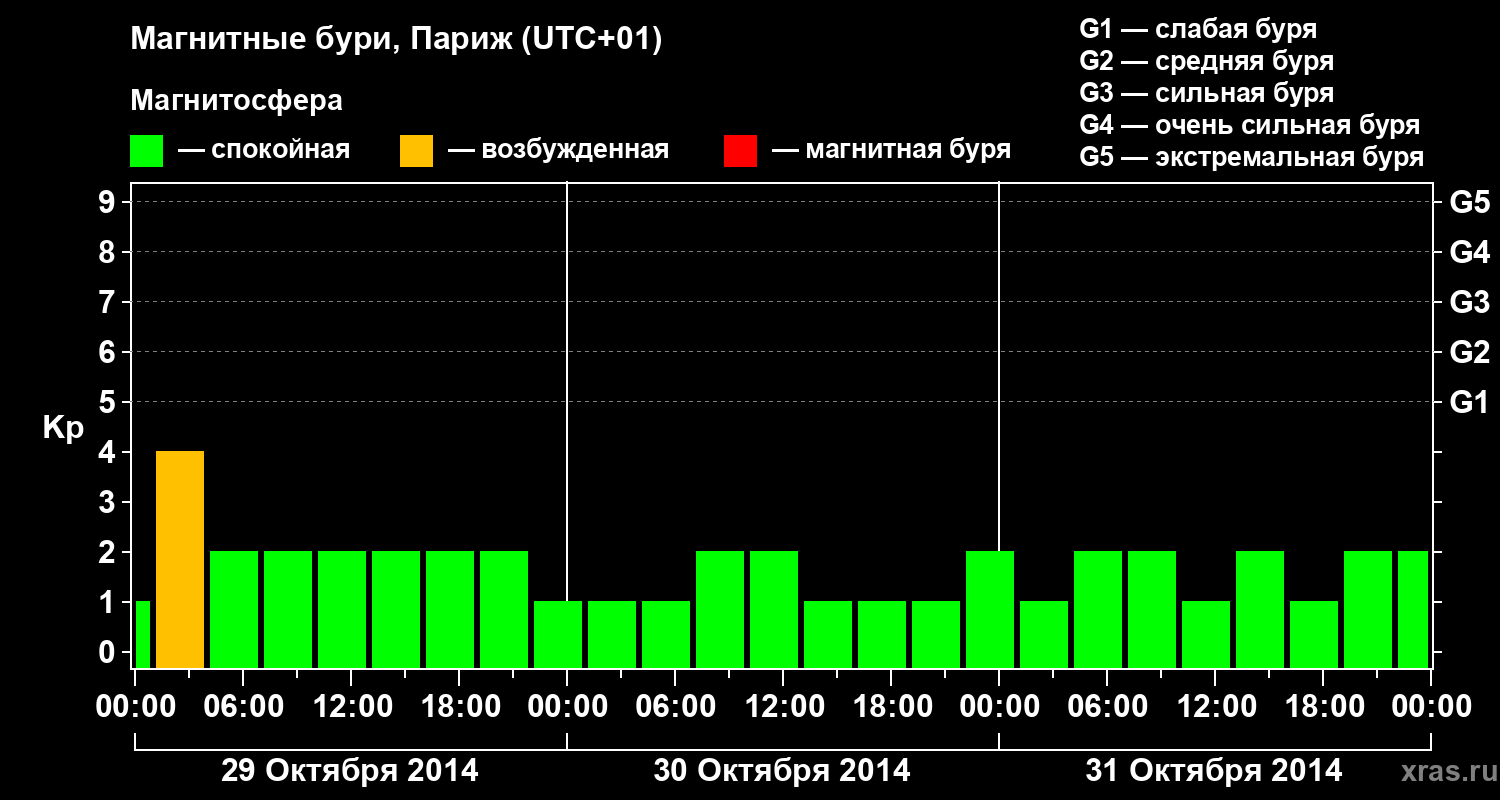This screenshot has height=800, width=1500.
Task: Click the green «спокойная» legend swatch
Action: (x=147, y=151)
